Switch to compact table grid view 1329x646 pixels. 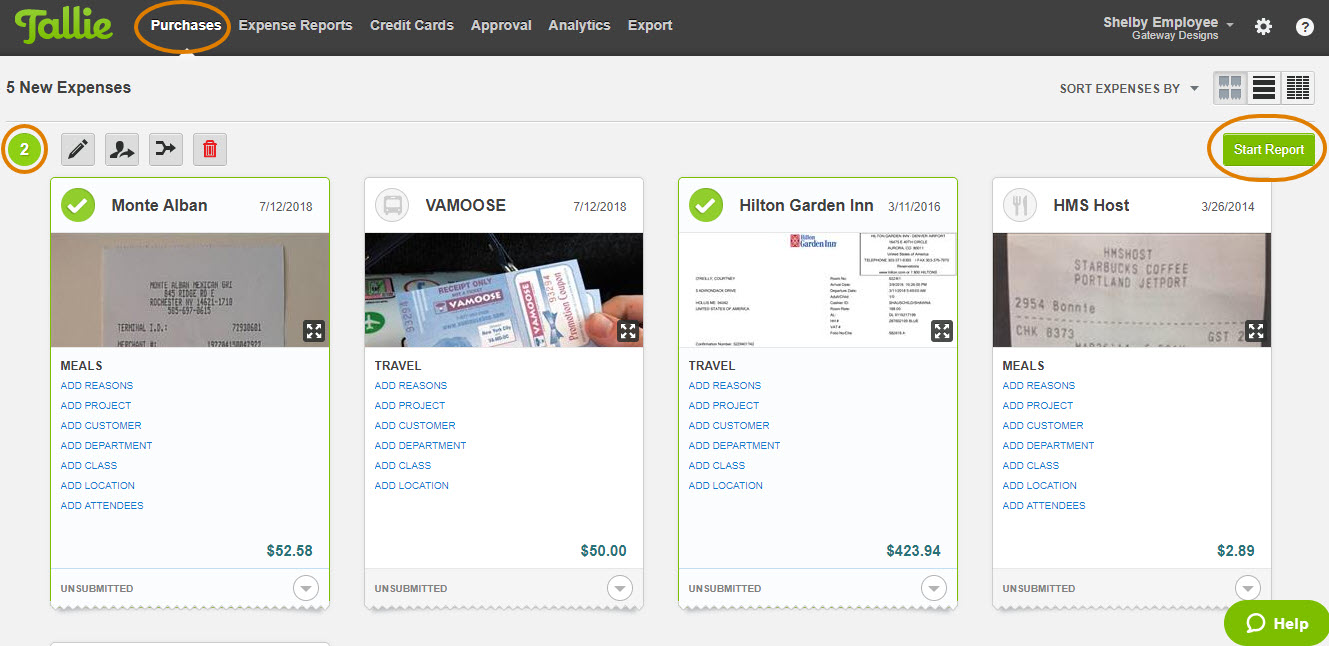pyautogui.click(x=1298, y=88)
